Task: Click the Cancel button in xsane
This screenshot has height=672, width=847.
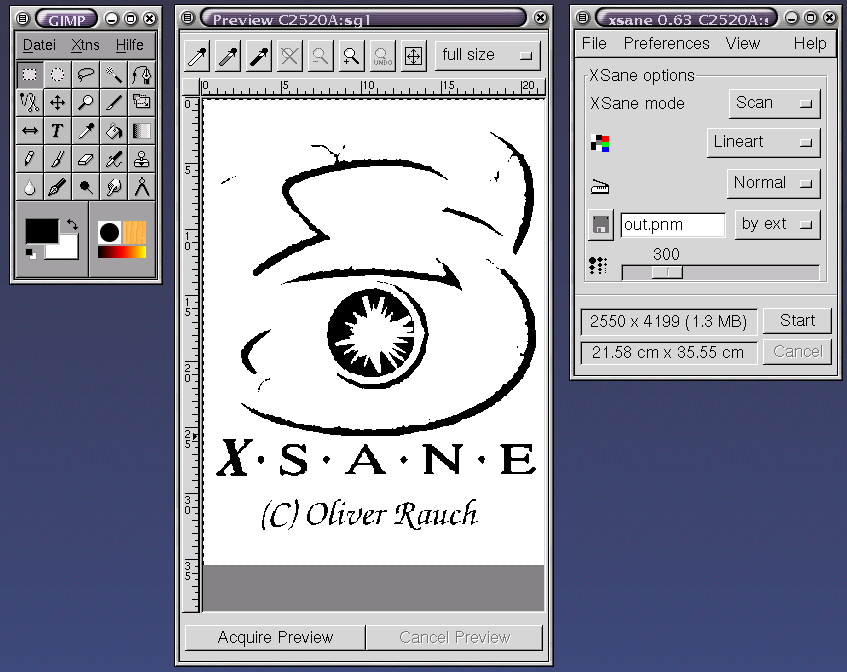Action: click(797, 352)
